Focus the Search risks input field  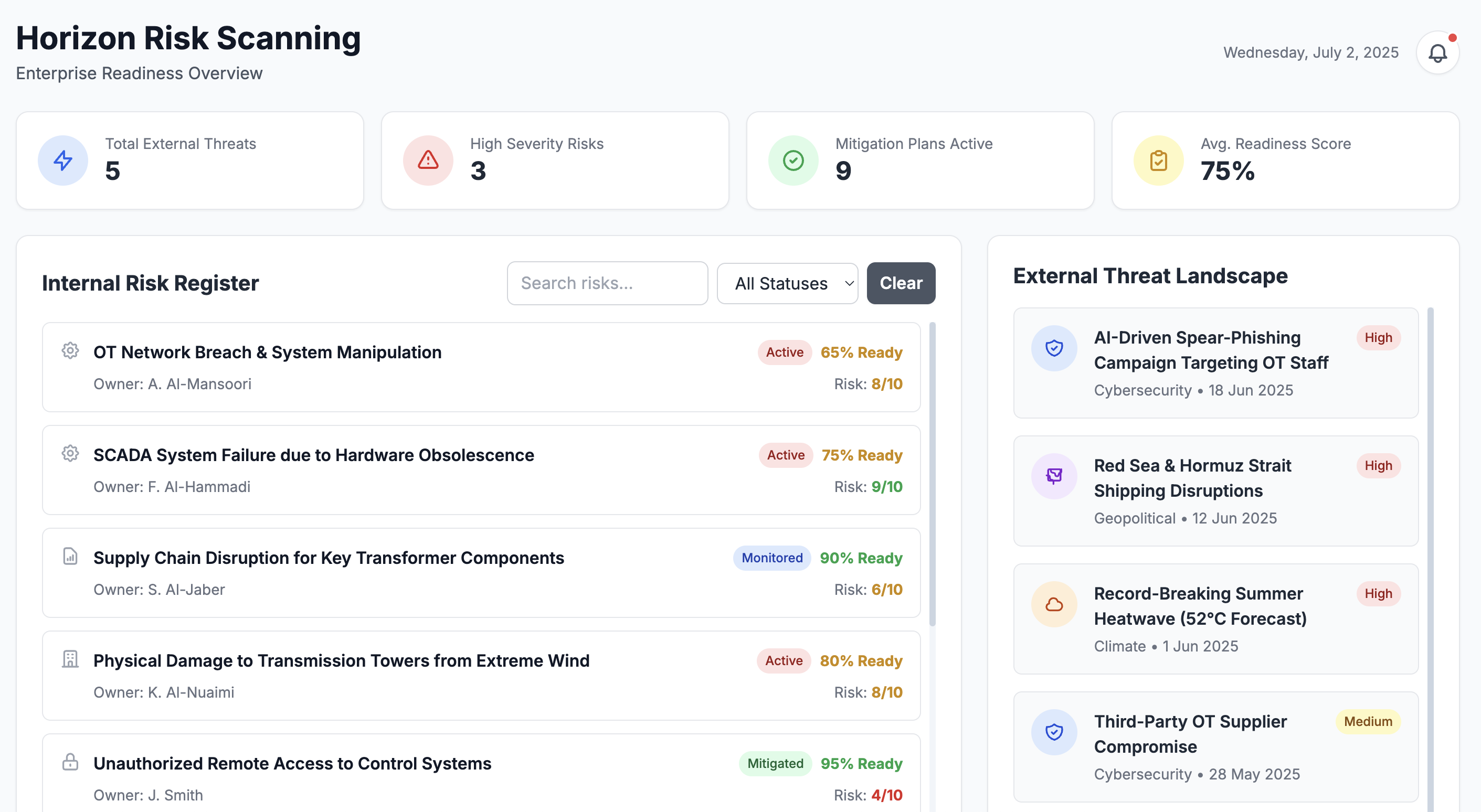(x=607, y=283)
